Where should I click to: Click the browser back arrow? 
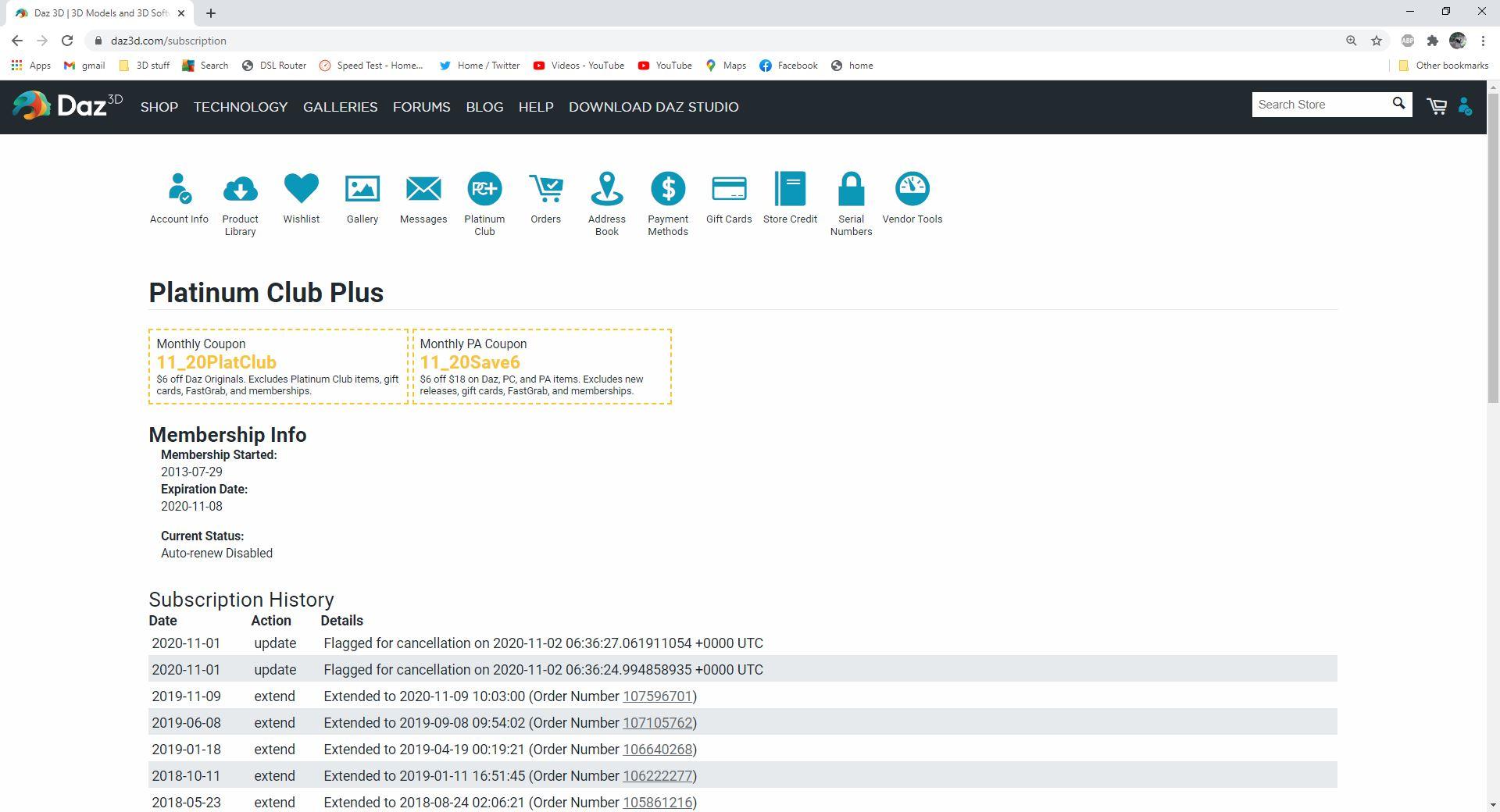point(17,41)
